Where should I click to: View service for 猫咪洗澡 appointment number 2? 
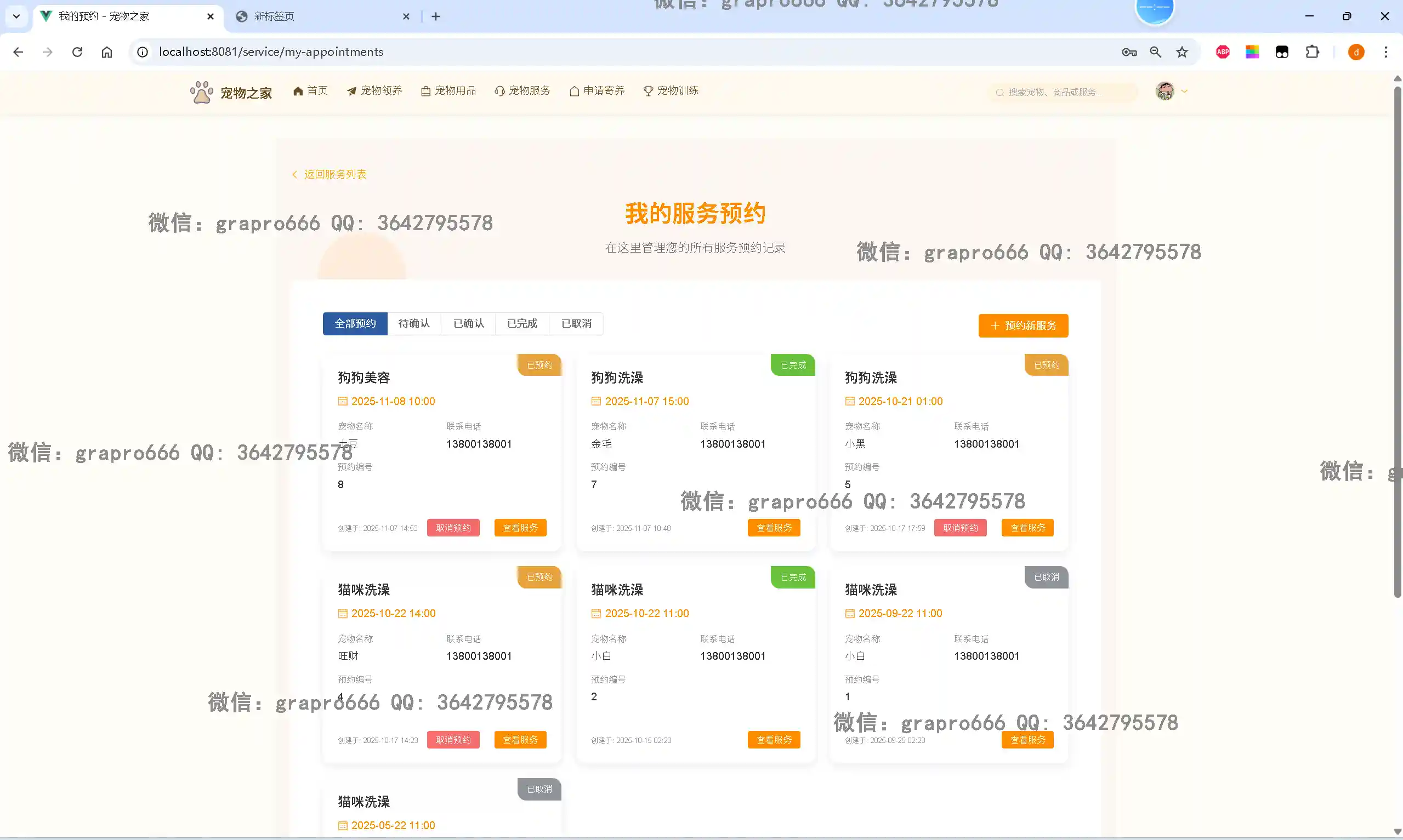pyautogui.click(x=774, y=740)
